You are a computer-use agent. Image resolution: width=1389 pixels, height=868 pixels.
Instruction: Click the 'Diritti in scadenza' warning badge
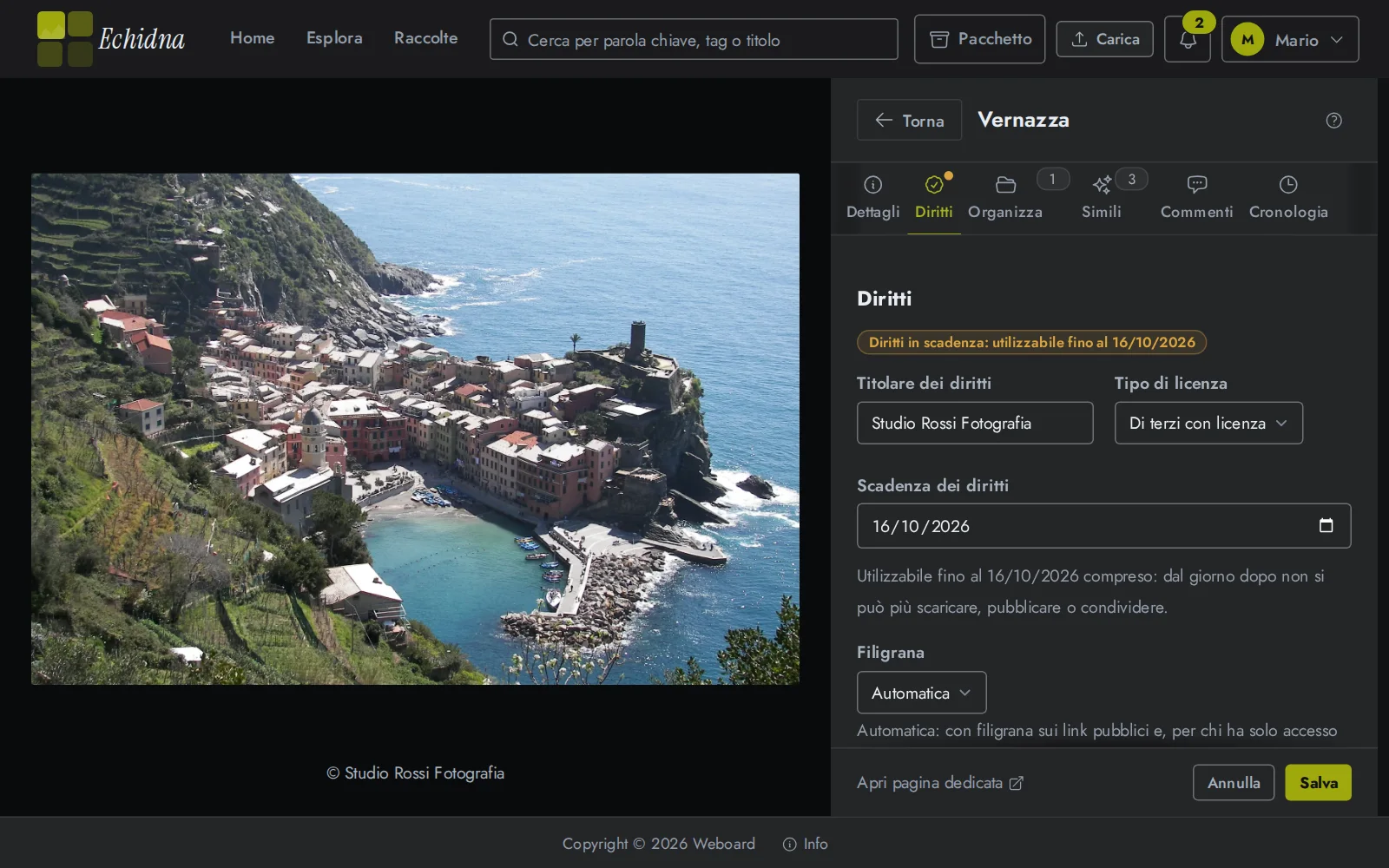coord(1031,342)
